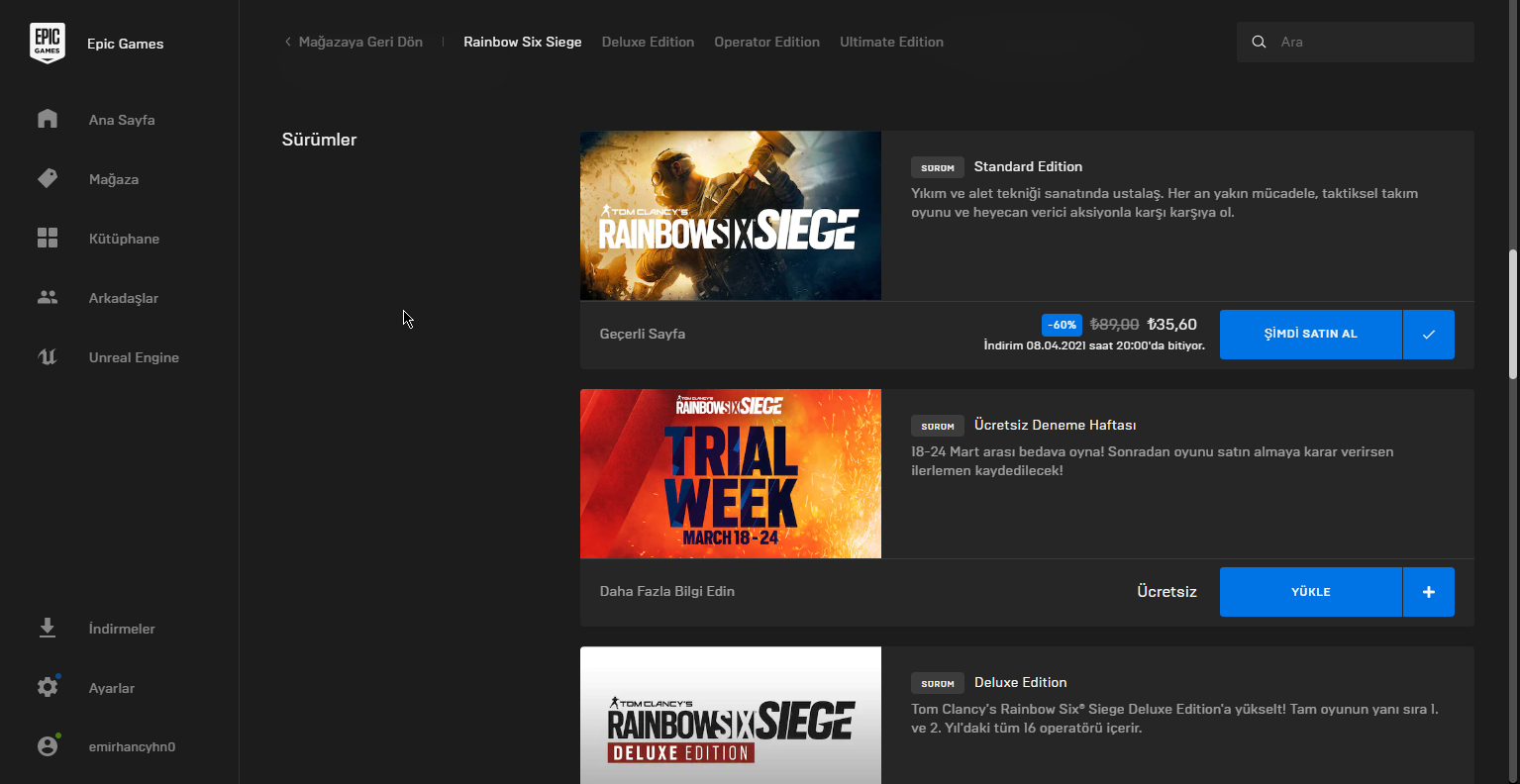Click the Deluxe Edition title text
The height and width of the screenshot is (784, 1520).
1020,682
